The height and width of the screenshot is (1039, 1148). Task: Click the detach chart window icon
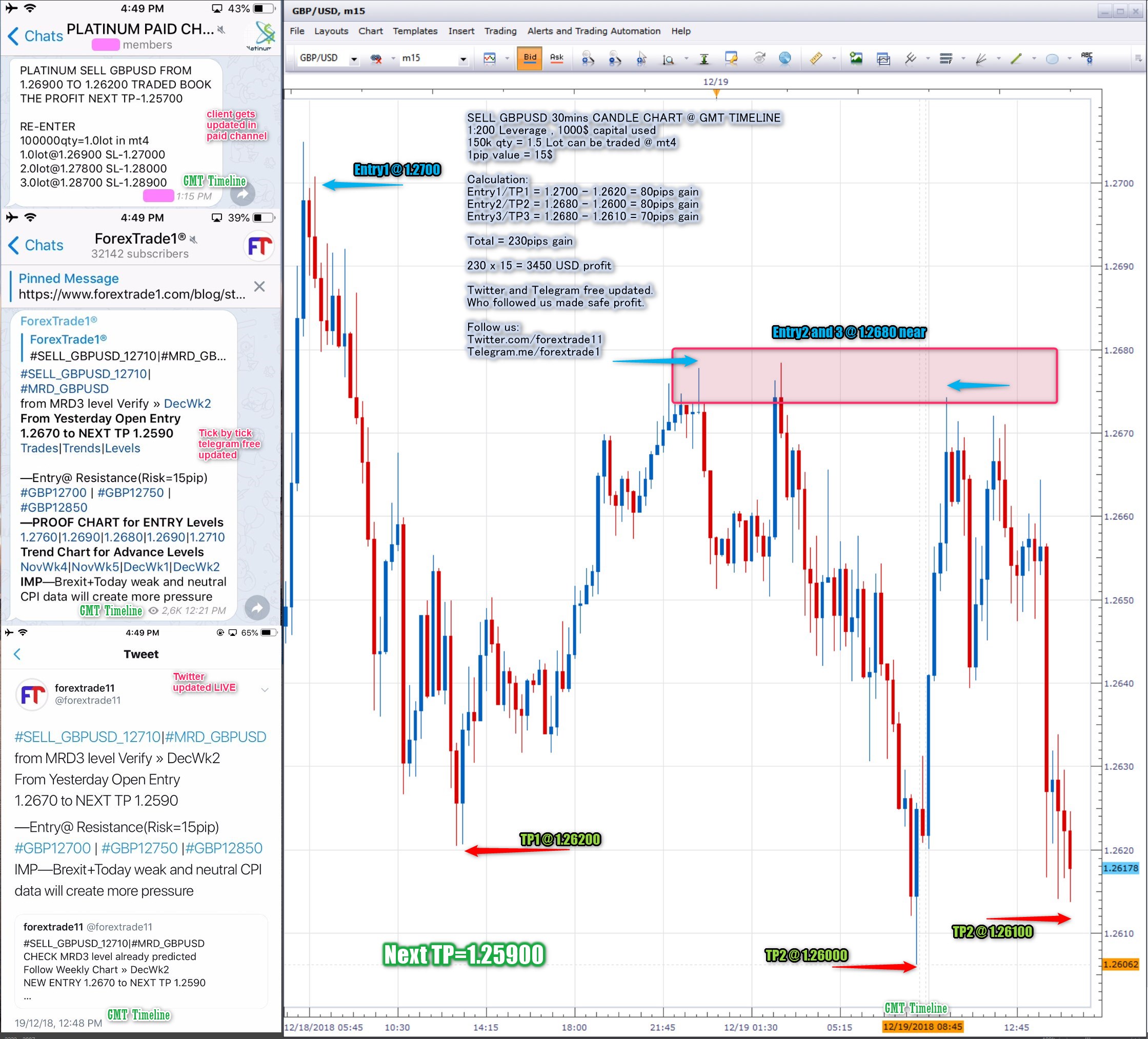click(883, 58)
